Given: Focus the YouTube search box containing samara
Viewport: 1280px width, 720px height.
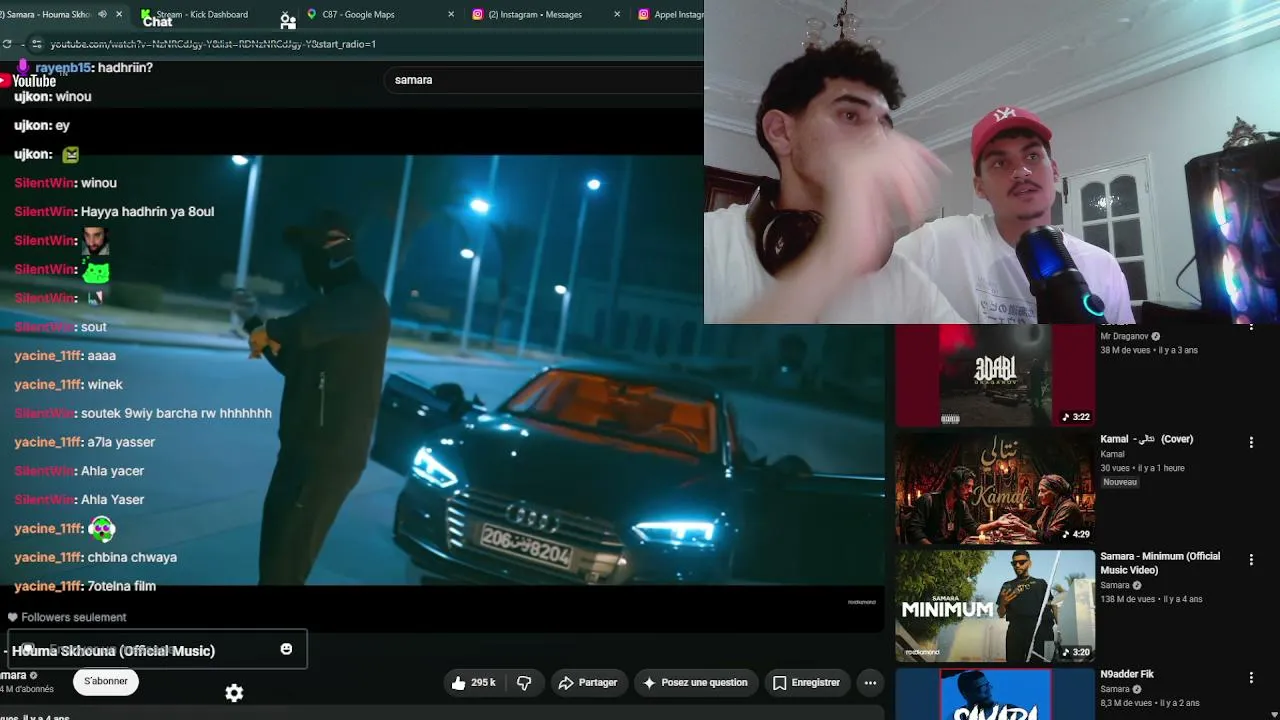Looking at the screenshot, I should (x=543, y=80).
